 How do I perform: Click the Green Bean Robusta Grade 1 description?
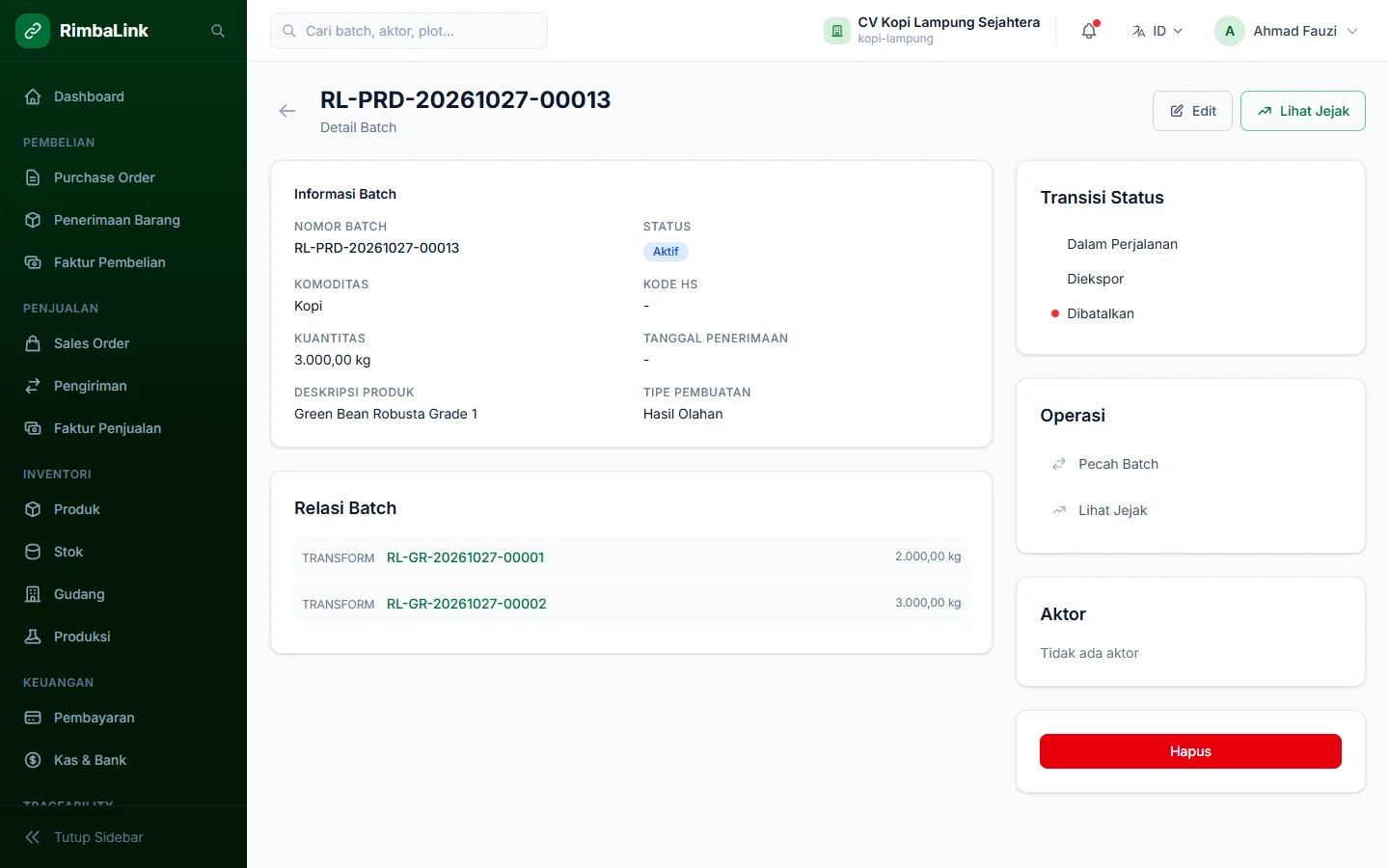(x=386, y=414)
